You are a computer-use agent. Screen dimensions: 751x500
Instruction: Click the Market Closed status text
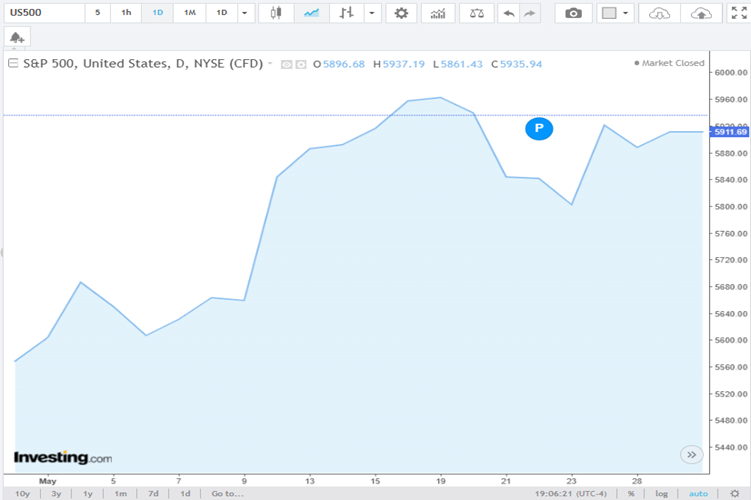(672, 63)
